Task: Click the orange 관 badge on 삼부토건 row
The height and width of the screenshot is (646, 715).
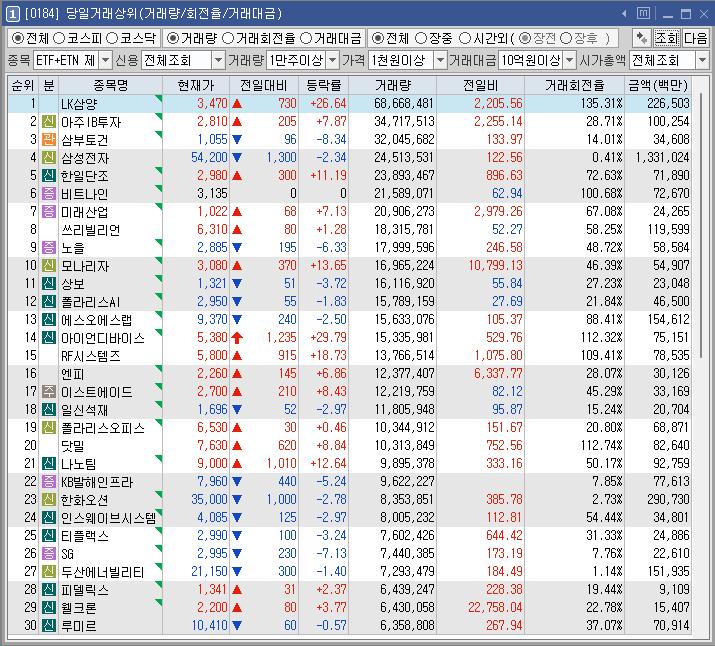Action: 49,139
